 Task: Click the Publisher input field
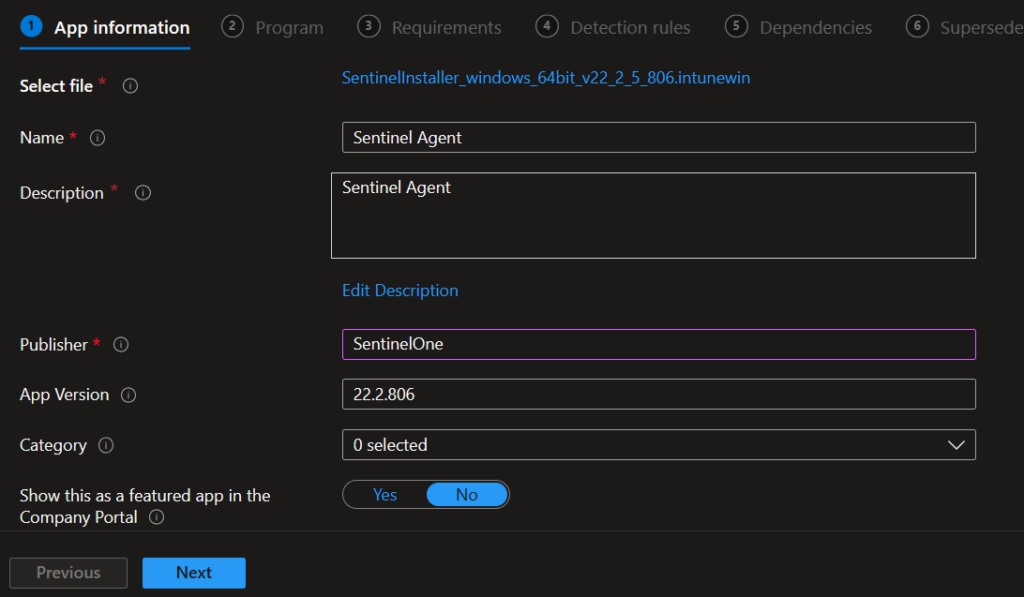pyautogui.click(x=658, y=344)
